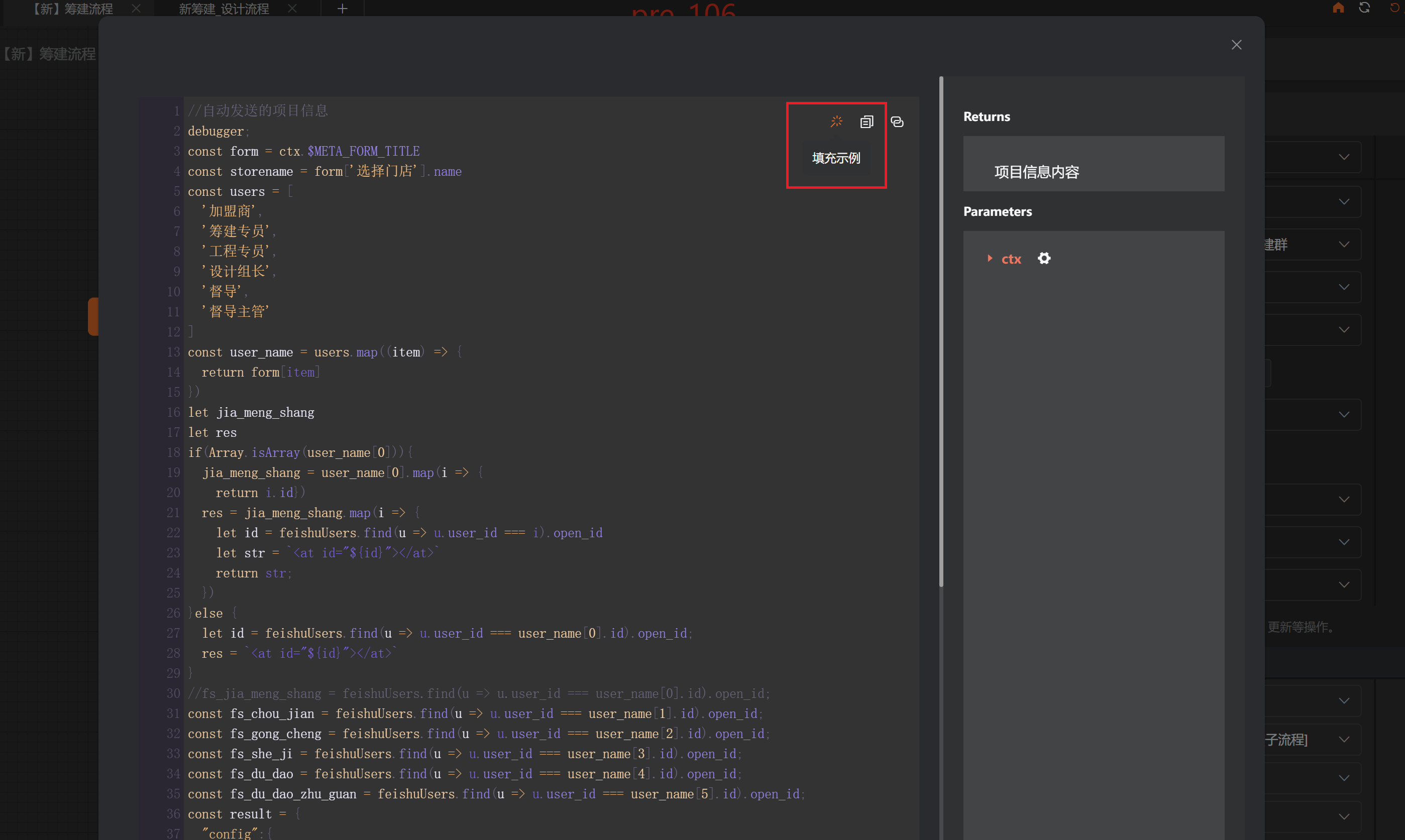
Task: Open the dropdown beside 建群 text
Action: [1343, 245]
